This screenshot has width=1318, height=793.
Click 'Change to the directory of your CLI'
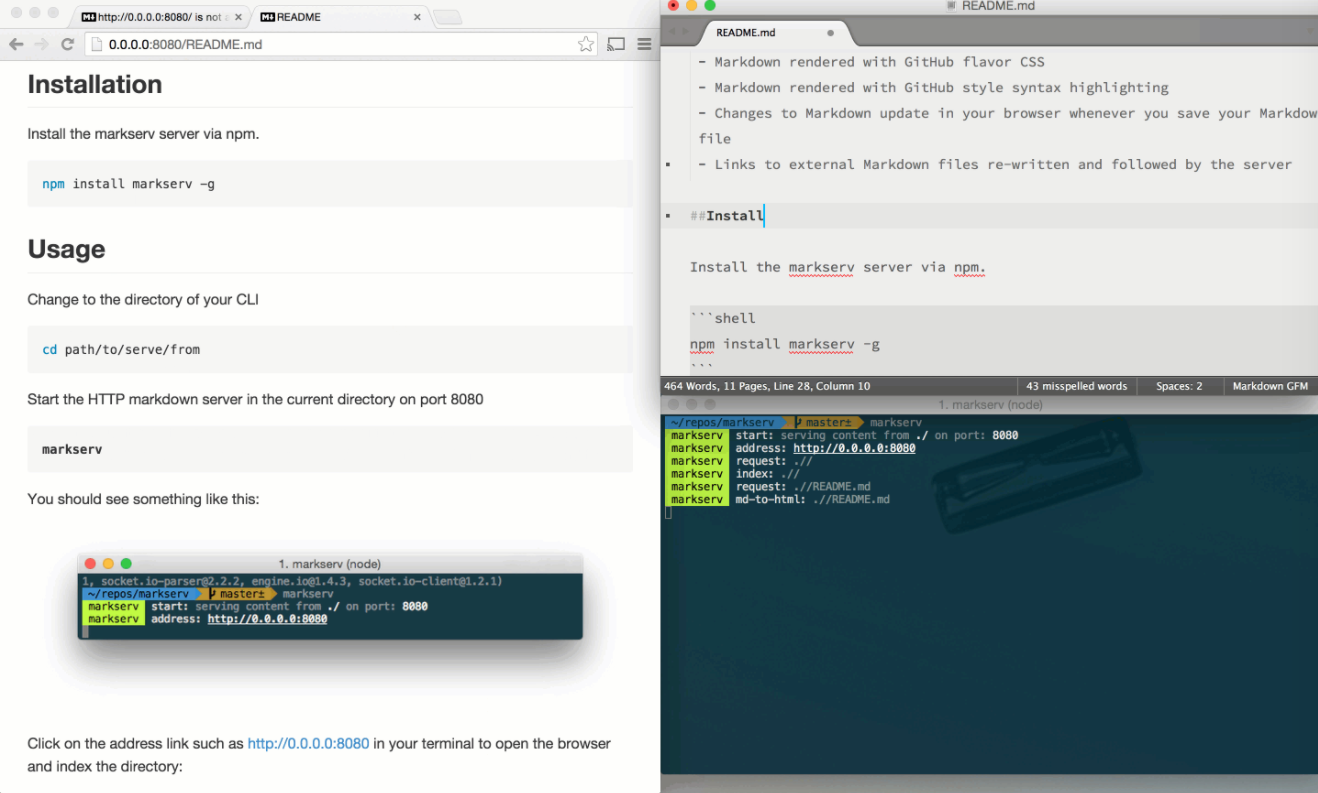[143, 299]
